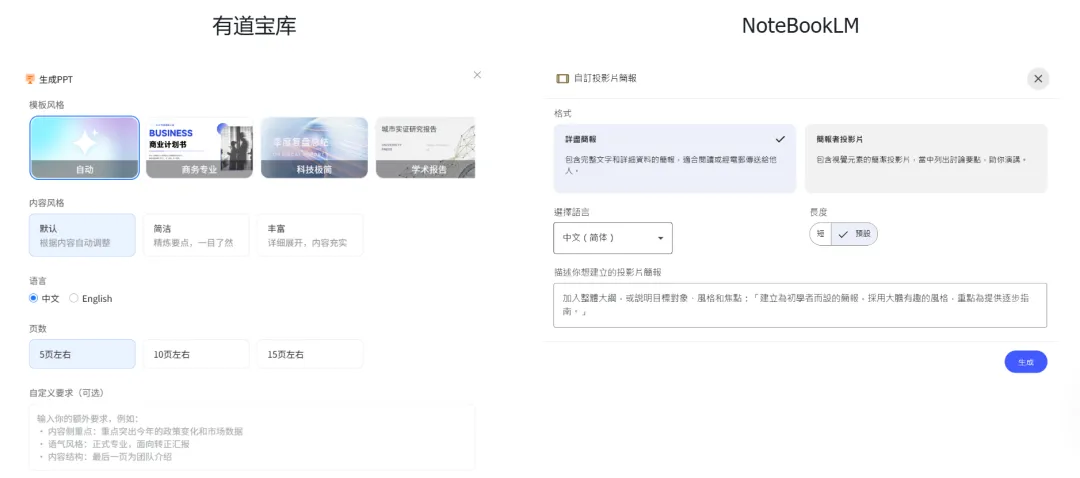This screenshot has height=478, width=1080.
Task: Select 默认 content style option
Action: pyautogui.click(x=82, y=235)
